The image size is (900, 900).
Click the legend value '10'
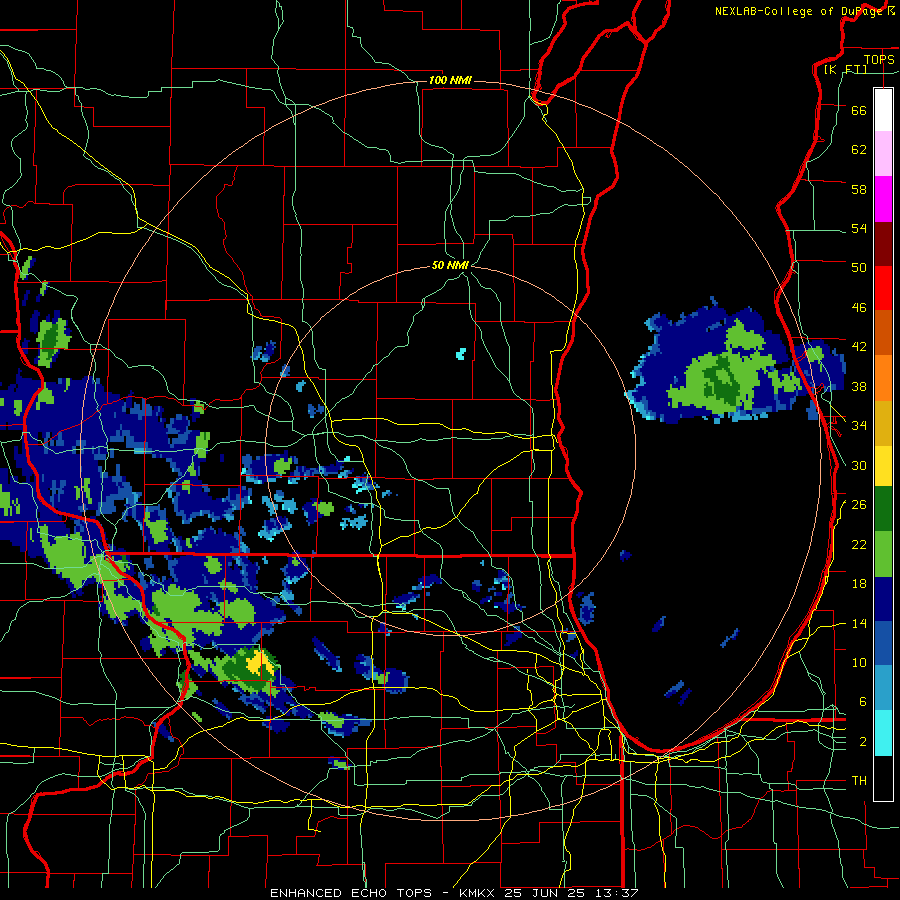[859, 662]
